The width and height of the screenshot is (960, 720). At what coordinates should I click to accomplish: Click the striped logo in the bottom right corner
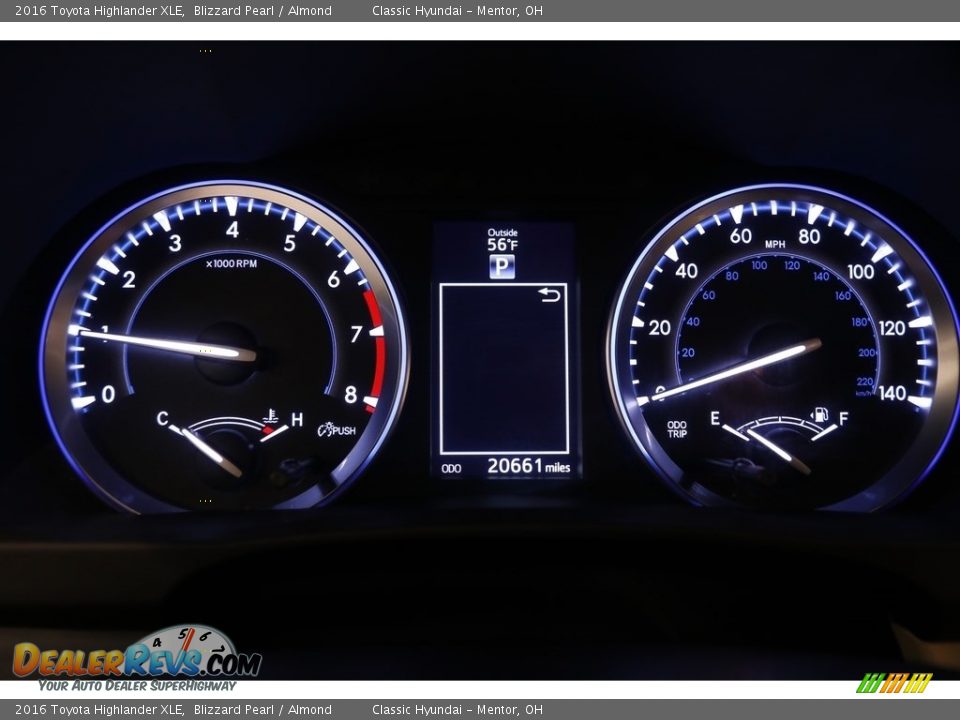click(894, 683)
